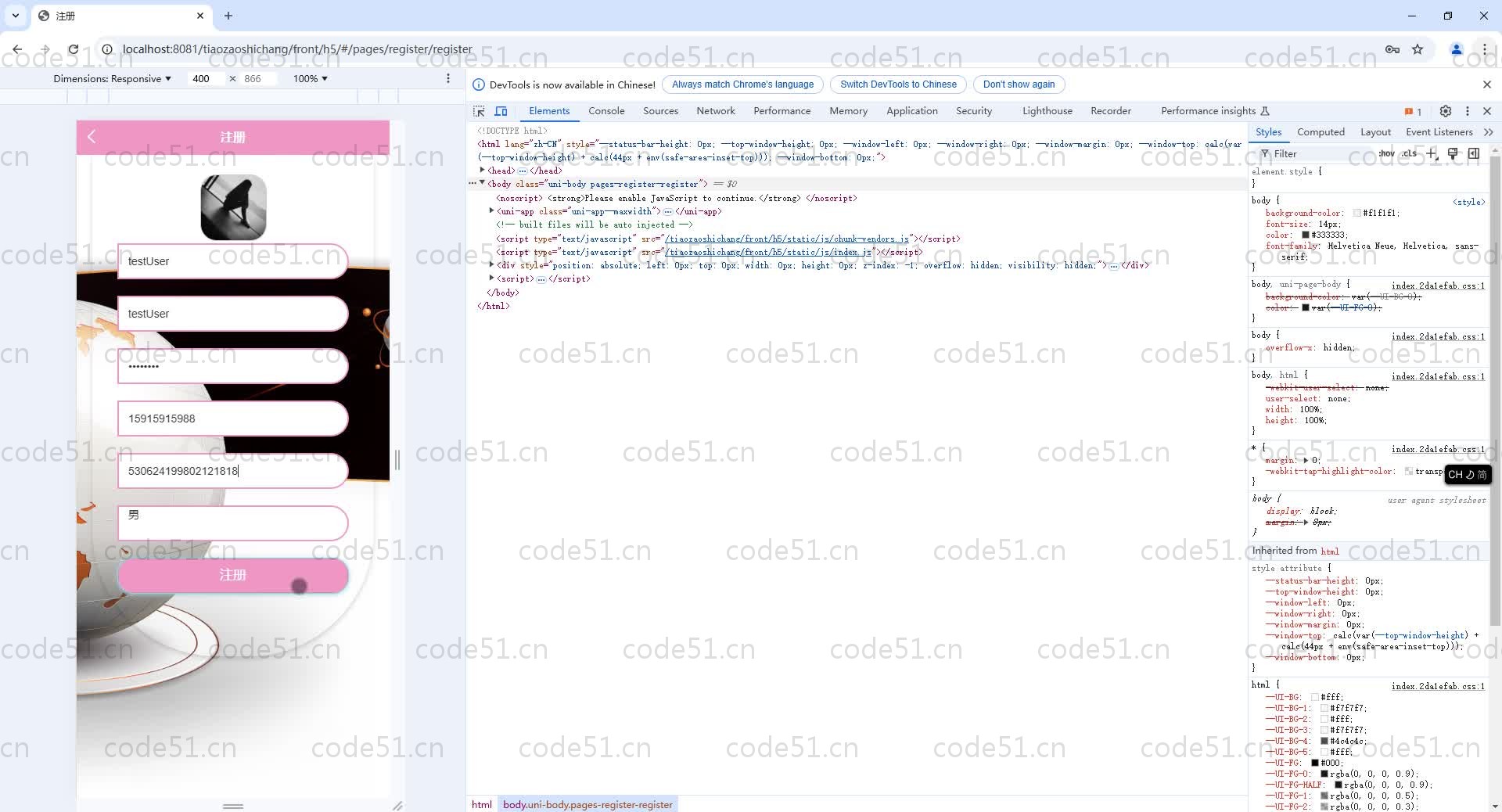Click the back arrow in the register header
1502x812 pixels.
pos(92,137)
